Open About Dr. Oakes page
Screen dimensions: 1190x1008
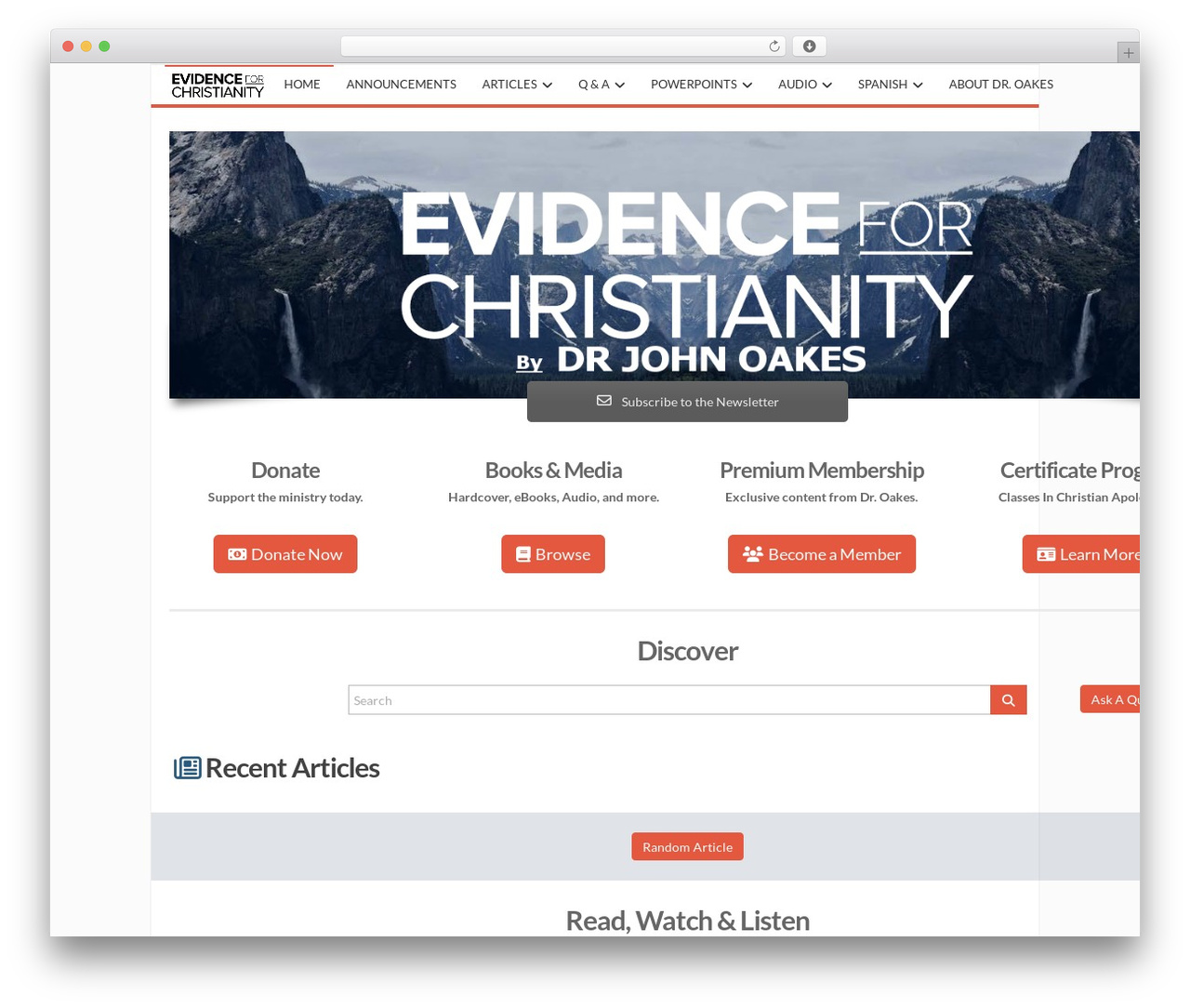pos(1000,85)
